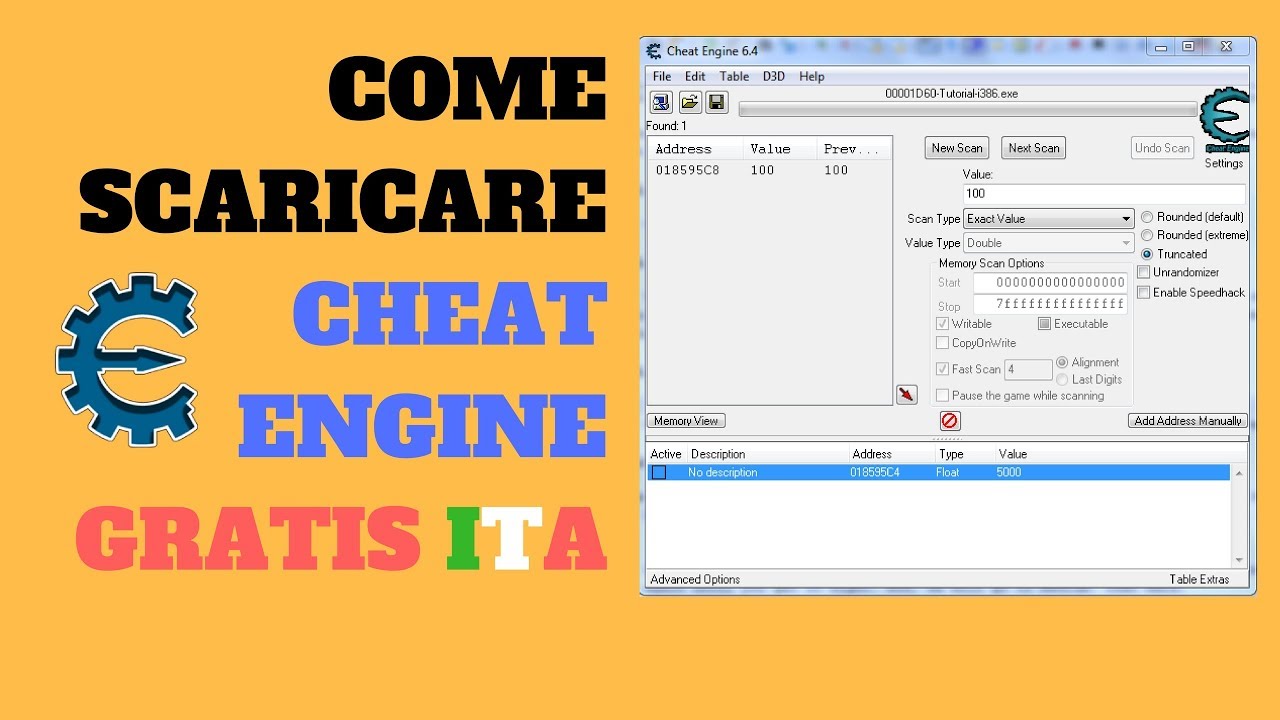
Task: Toggle the Executable checkbox
Action: [x=1044, y=324]
